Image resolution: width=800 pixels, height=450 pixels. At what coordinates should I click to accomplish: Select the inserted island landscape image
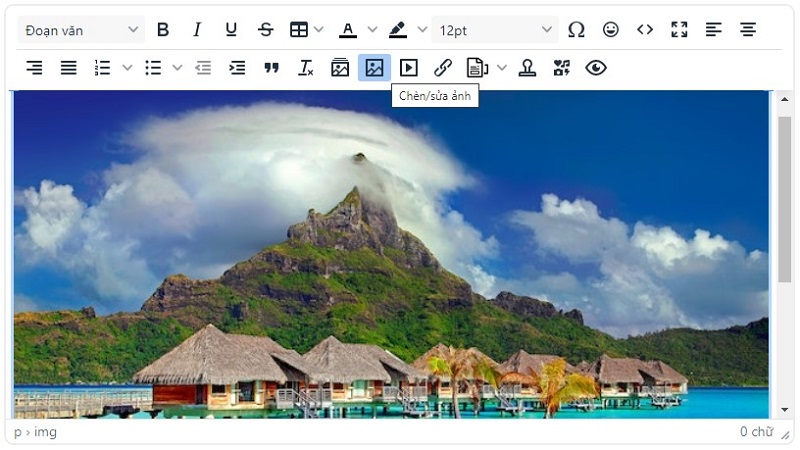(x=390, y=255)
